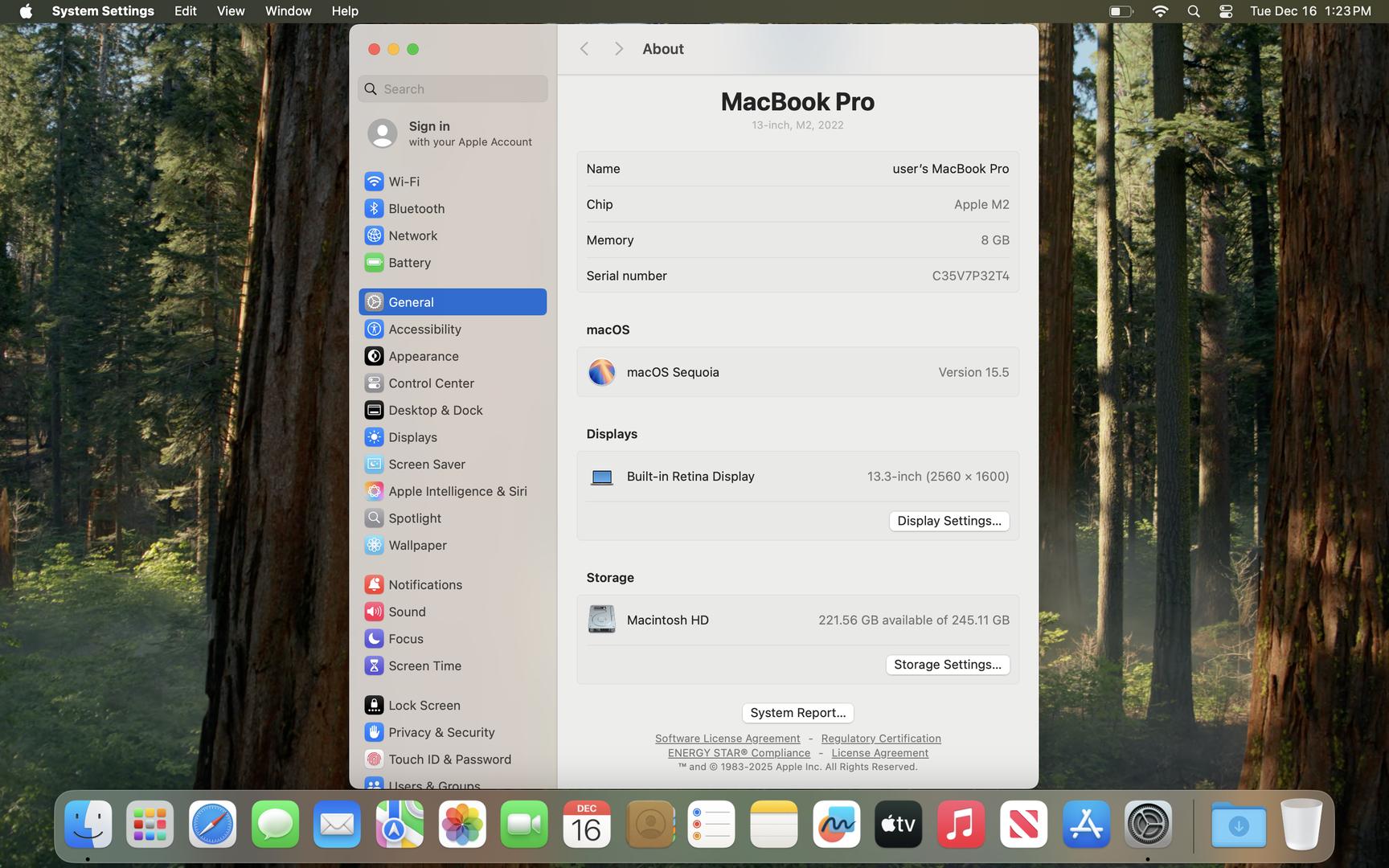Open the Software License Agreement link
1389x868 pixels.
[x=727, y=739]
